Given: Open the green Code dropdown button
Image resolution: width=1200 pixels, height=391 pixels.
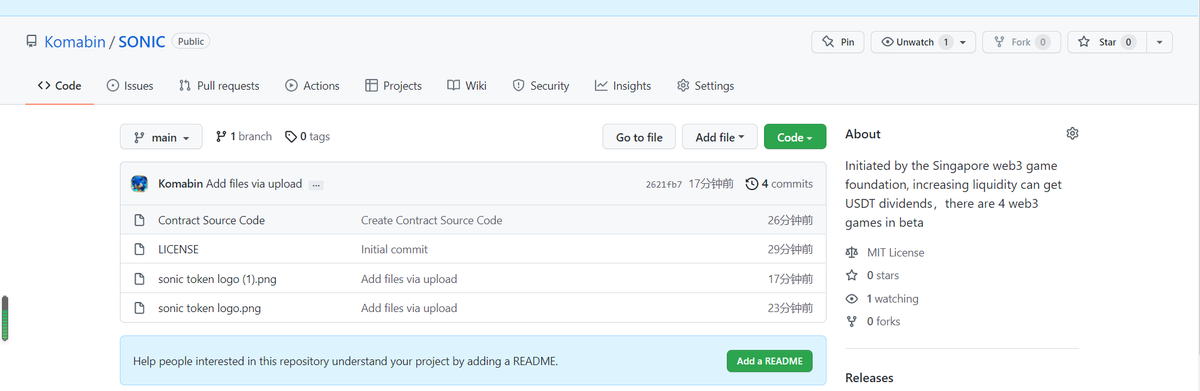Looking at the screenshot, I should tap(795, 137).
